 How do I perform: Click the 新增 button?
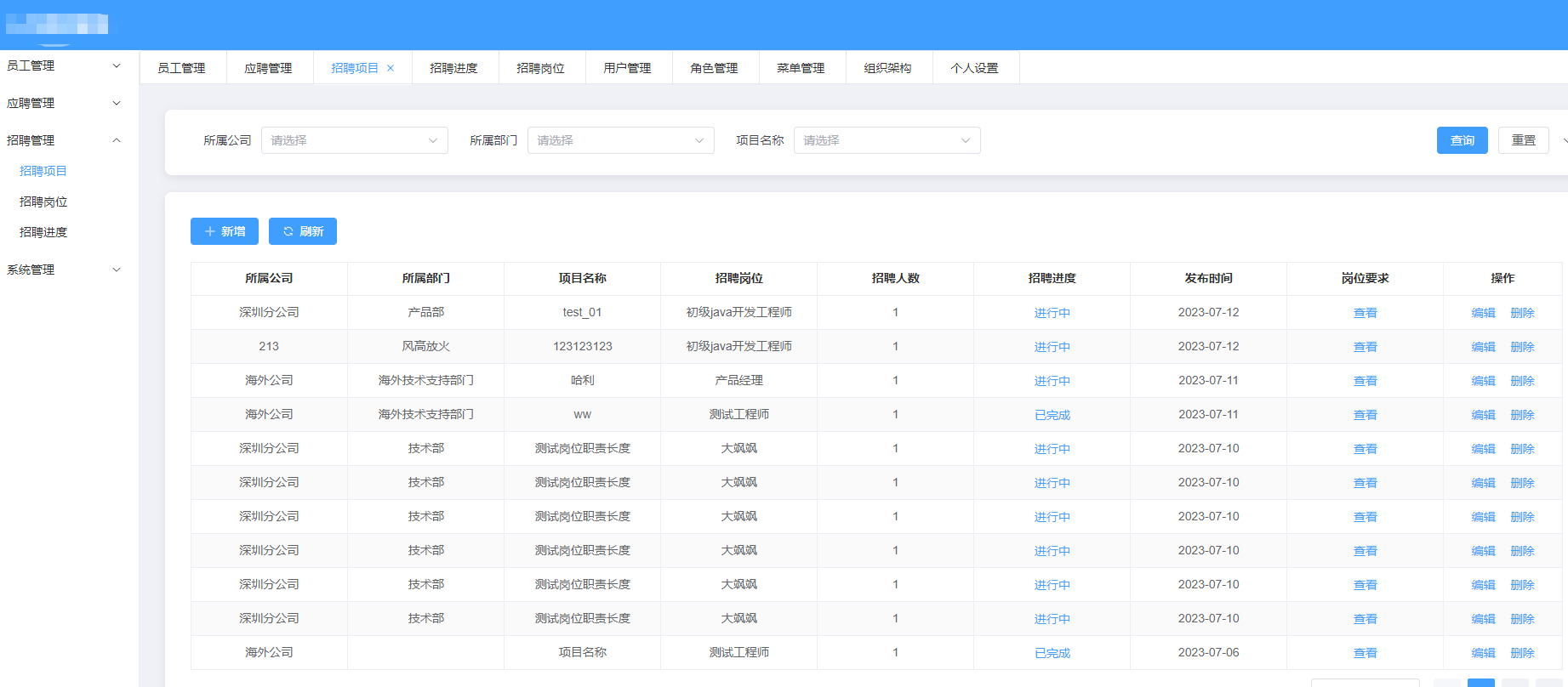point(224,231)
